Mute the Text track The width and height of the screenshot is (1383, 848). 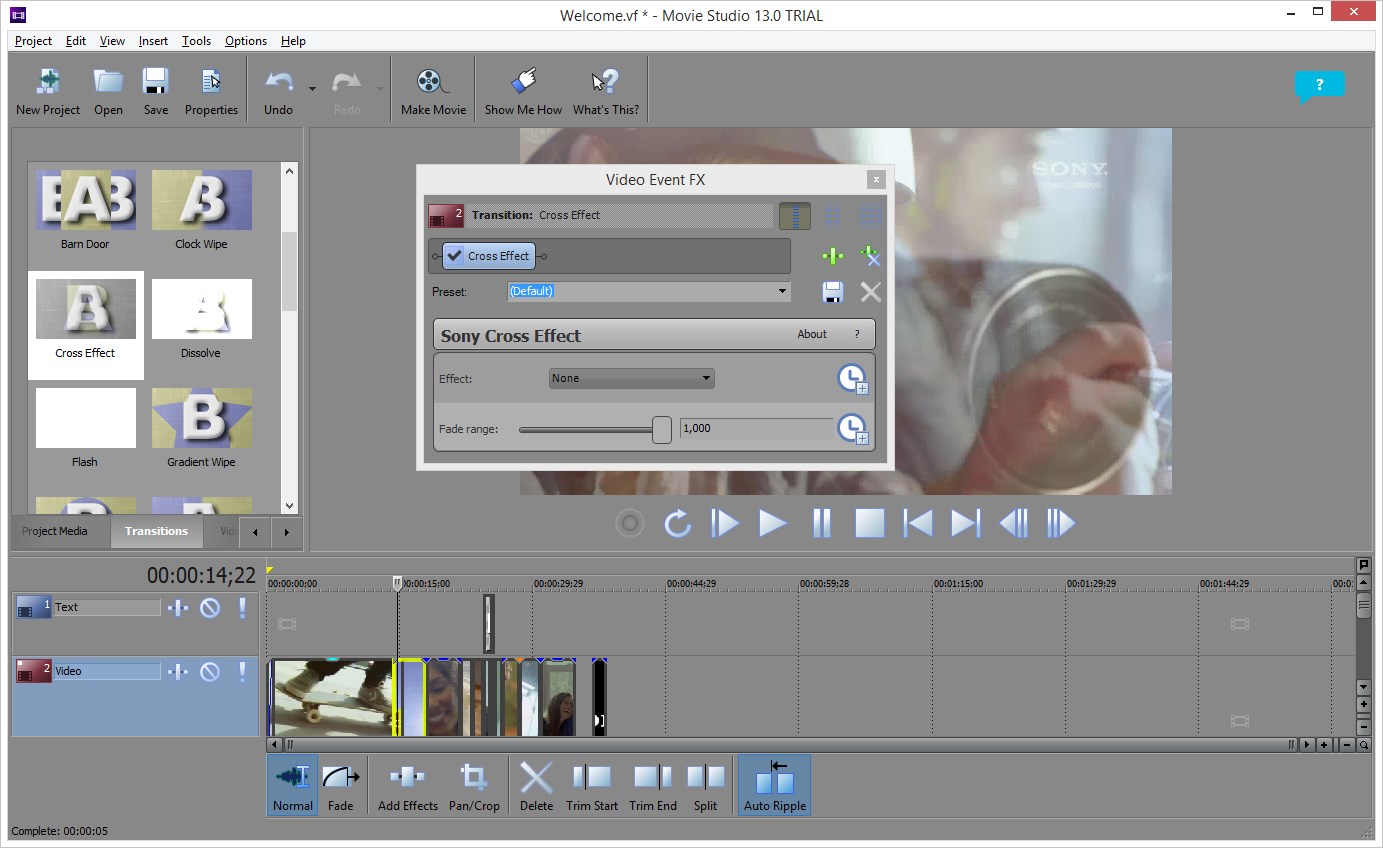point(210,607)
